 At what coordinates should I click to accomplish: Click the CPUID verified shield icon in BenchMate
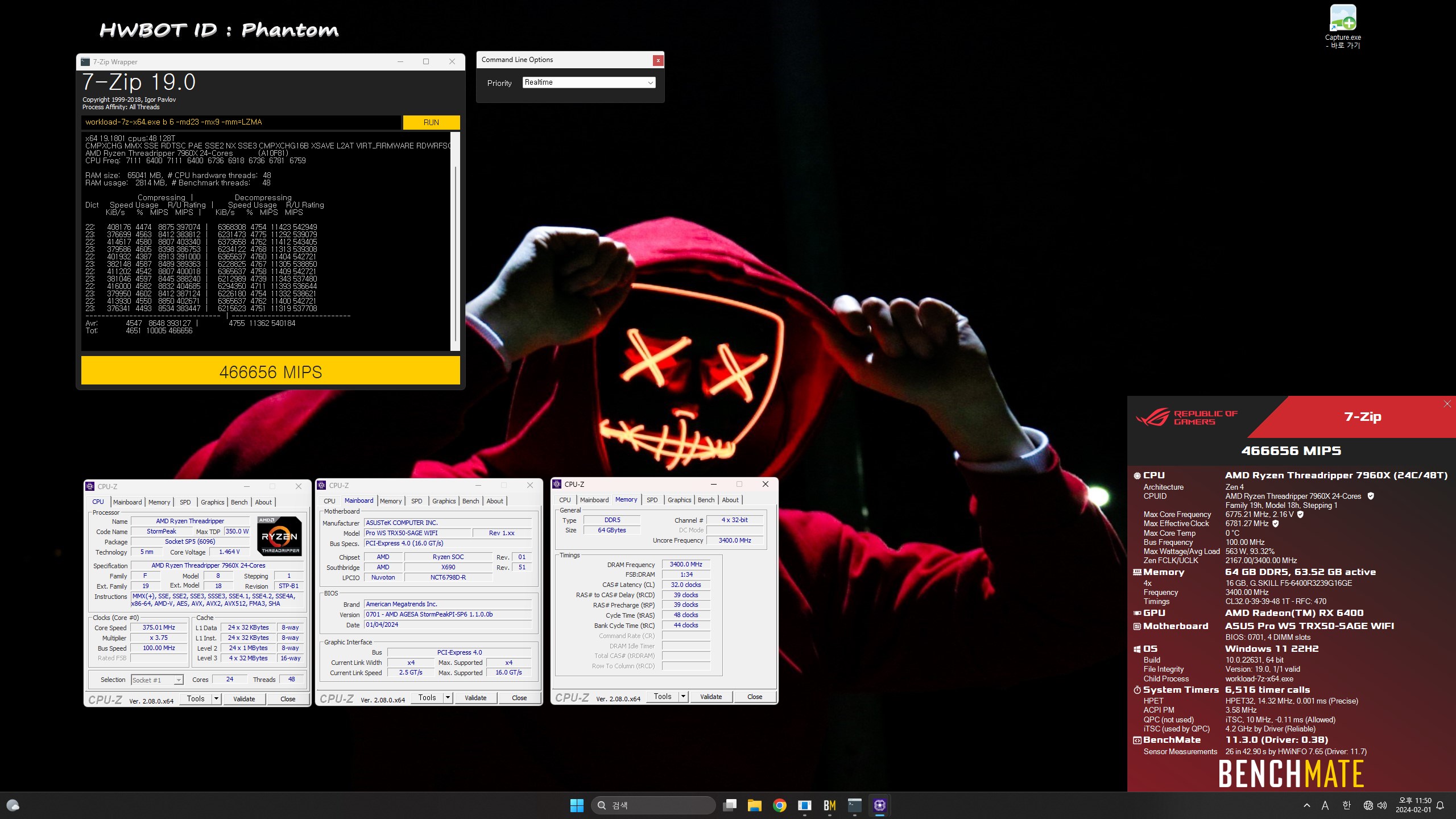(1371, 496)
